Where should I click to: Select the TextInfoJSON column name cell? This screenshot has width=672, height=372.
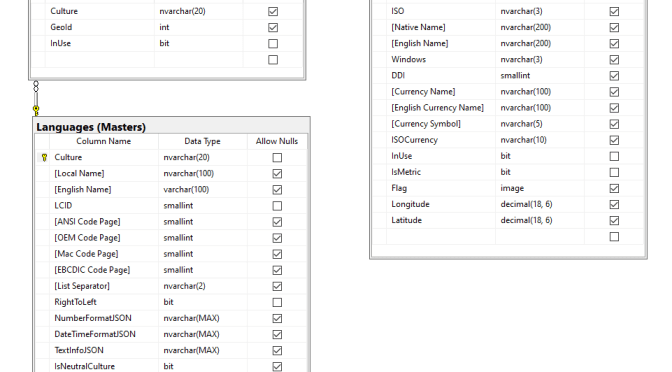click(x=104, y=351)
